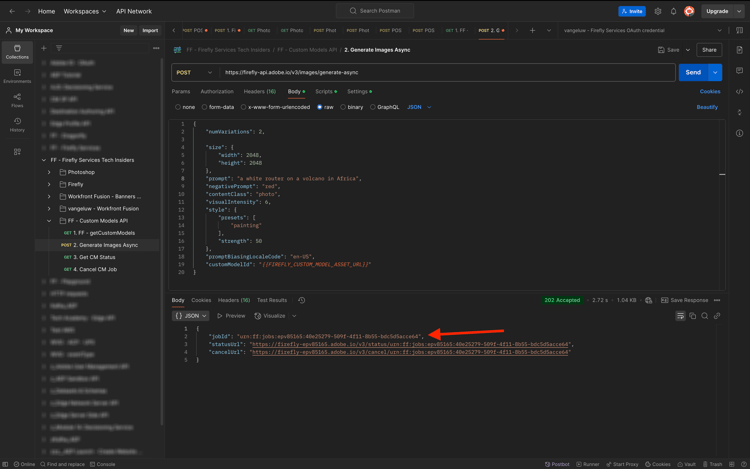This screenshot has height=469, width=750.
Task: Open the code snippet panel icon
Action: 740,92
